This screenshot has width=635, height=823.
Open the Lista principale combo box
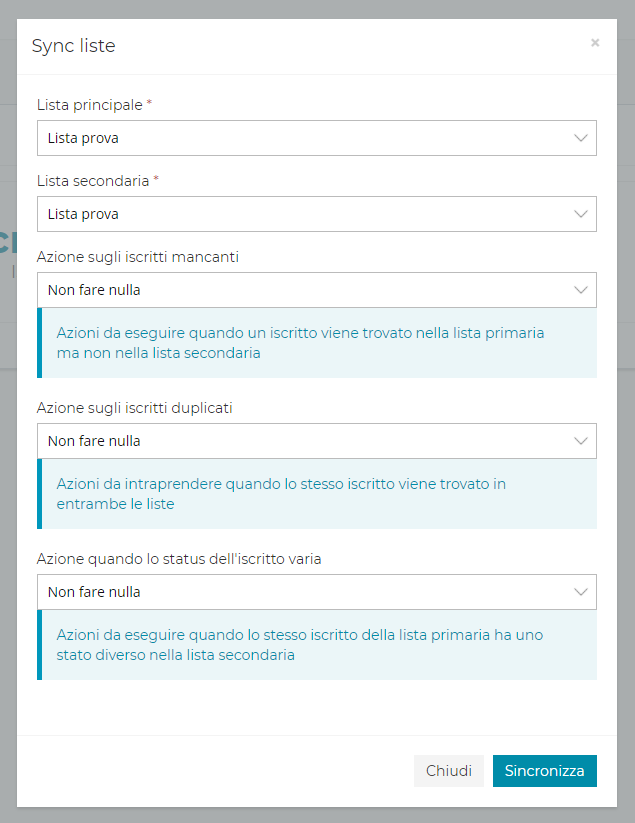pyautogui.click(x=300, y=138)
